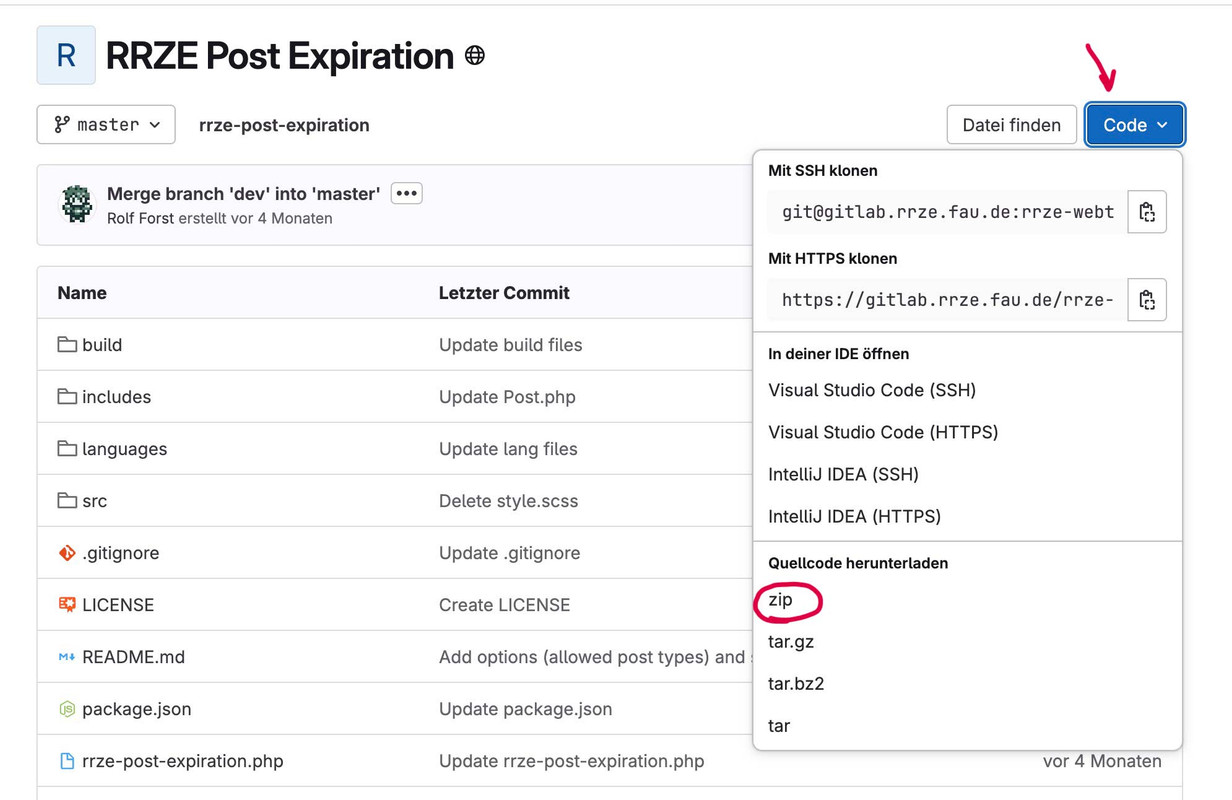Click the includes folder icon

click(x=67, y=397)
